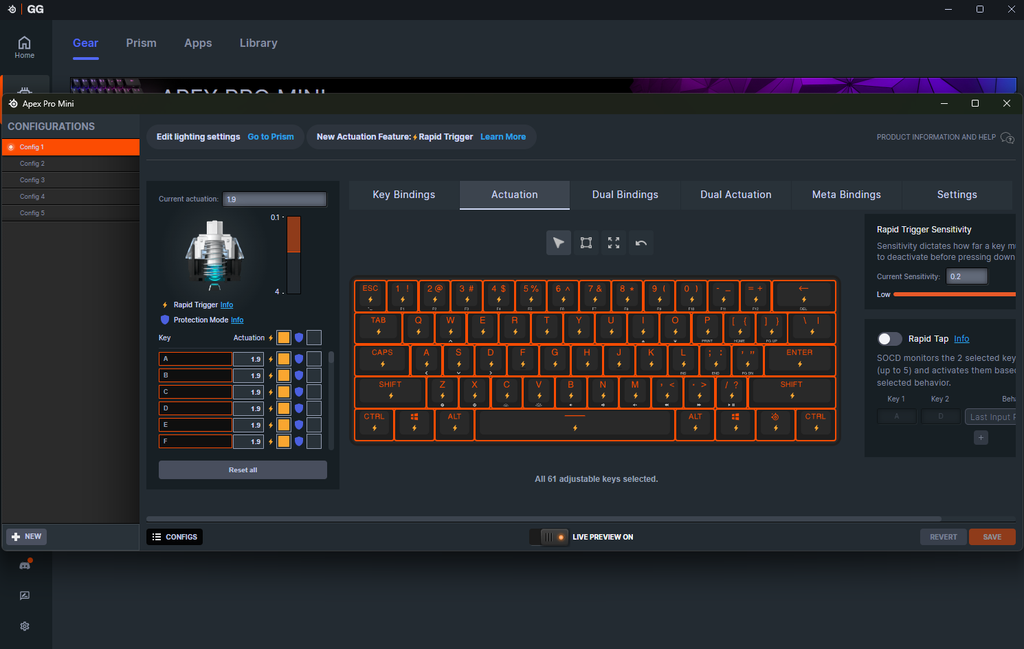The image size is (1024, 649).
Task: Click the Current actuation value field
Action: click(x=274, y=199)
